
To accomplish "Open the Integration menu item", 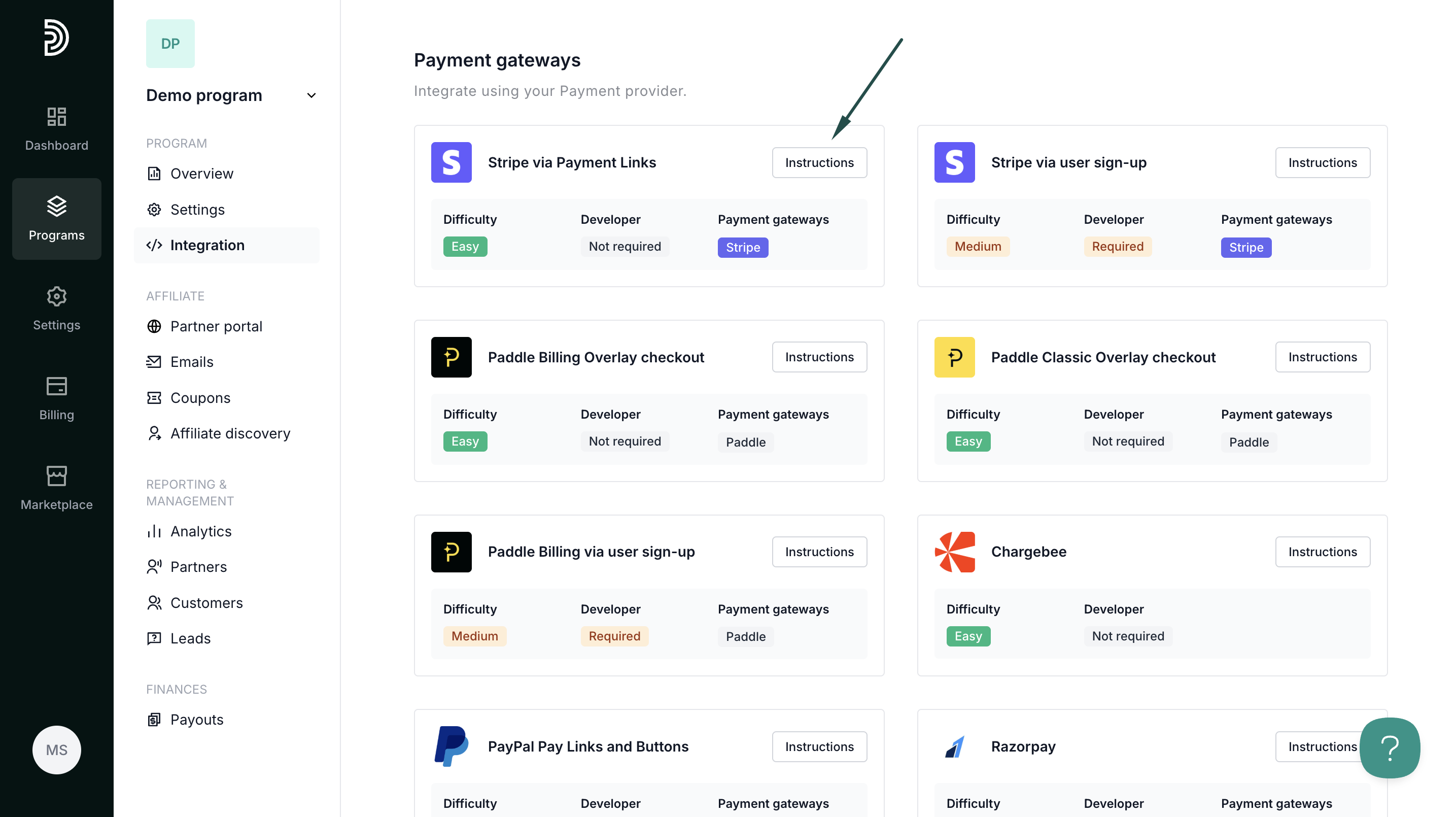I will (x=207, y=245).
